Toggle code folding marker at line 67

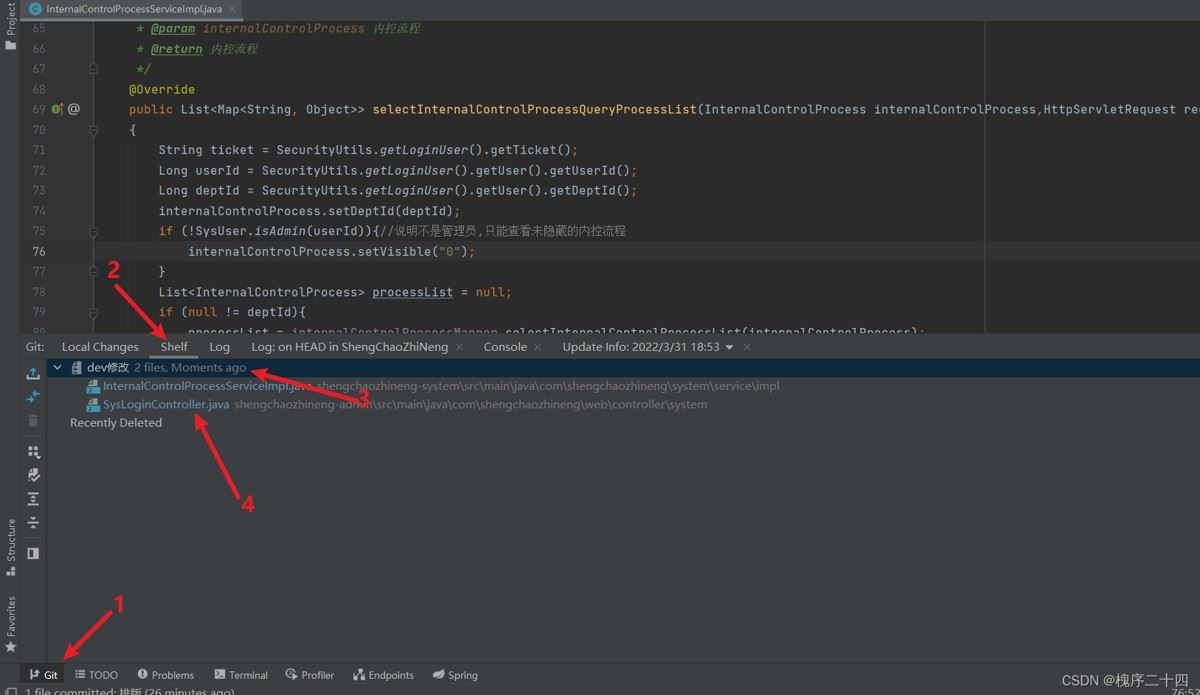click(93, 69)
